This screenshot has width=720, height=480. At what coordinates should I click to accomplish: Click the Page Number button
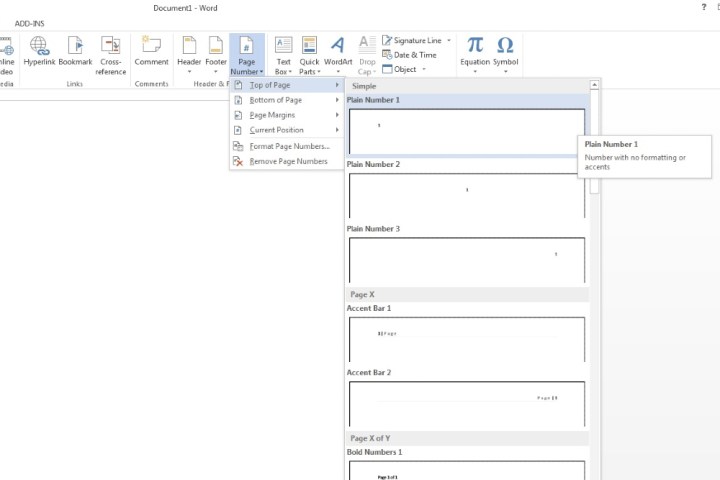(x=247, y=55)
